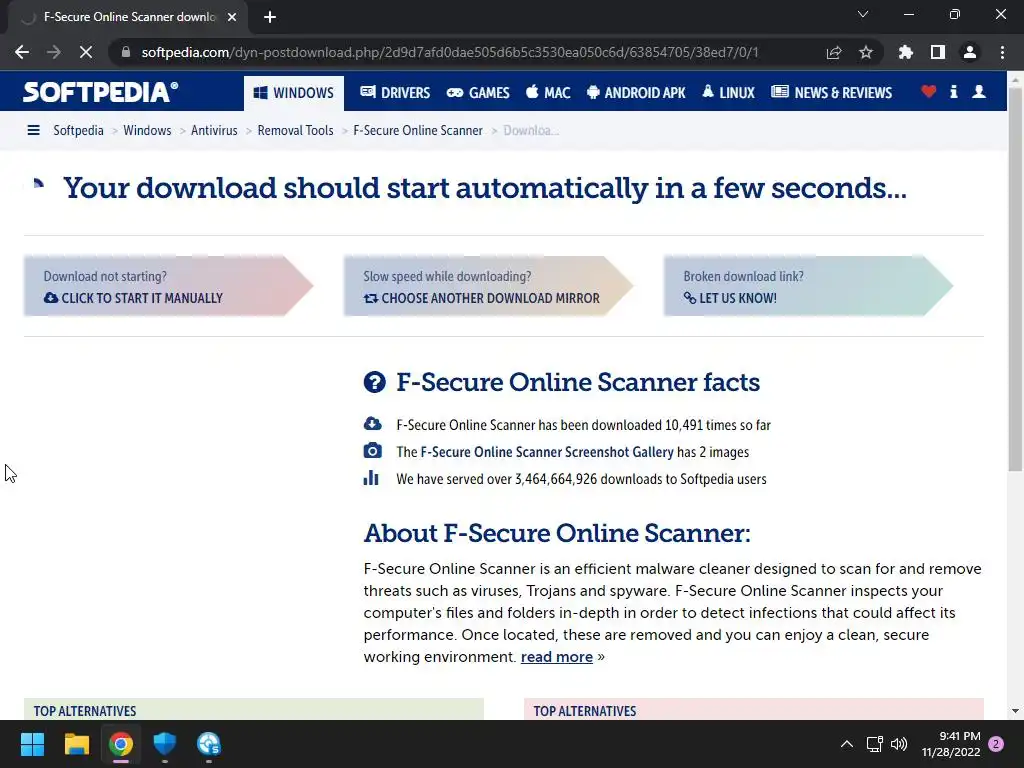Click the Chrome taskbar icon
The height and width of the screenshot is (768, 1024).
tap(121, 744)
